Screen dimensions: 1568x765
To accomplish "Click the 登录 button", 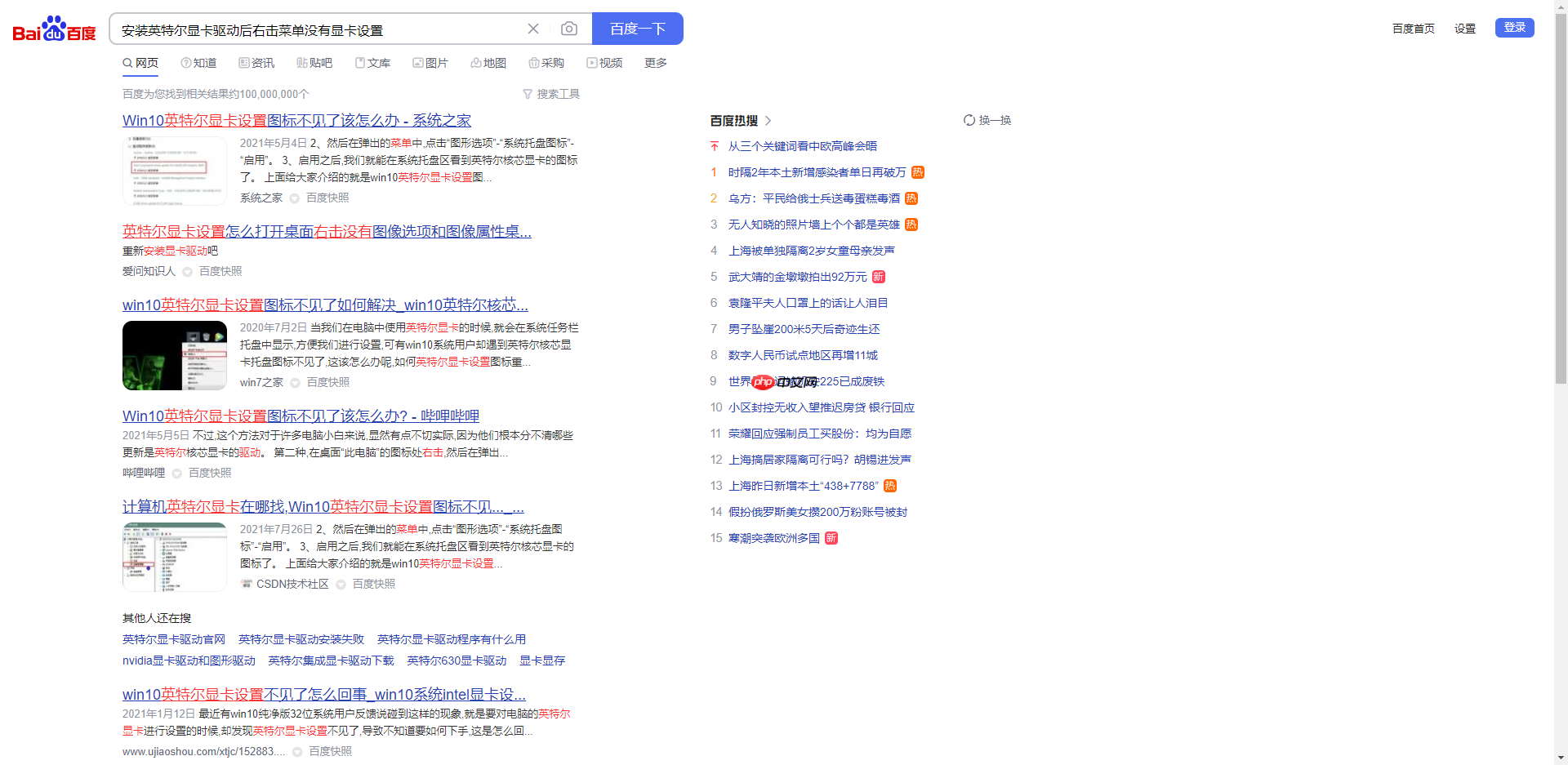I will click(1514, 27).
